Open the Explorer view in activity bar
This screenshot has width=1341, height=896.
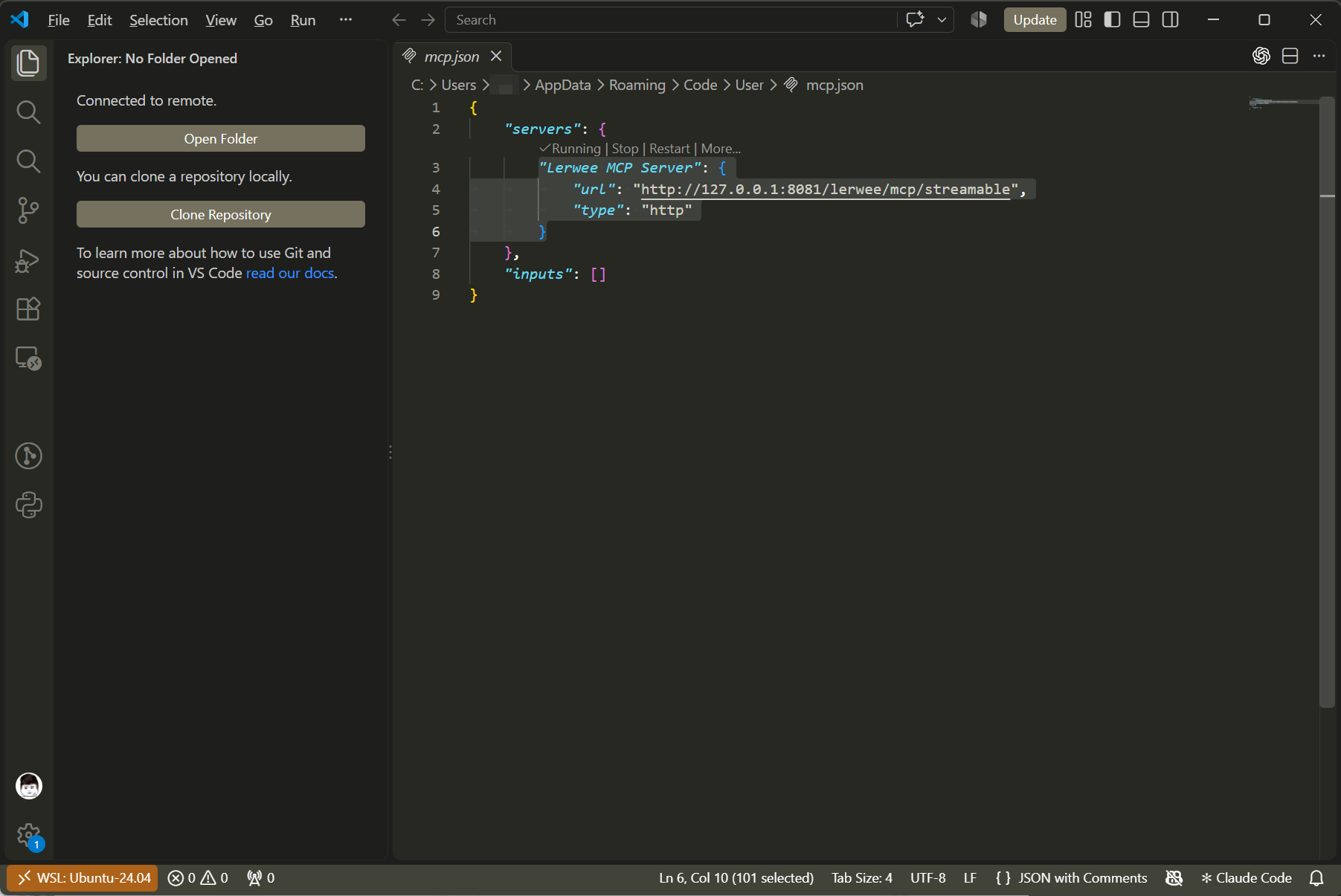28,62
